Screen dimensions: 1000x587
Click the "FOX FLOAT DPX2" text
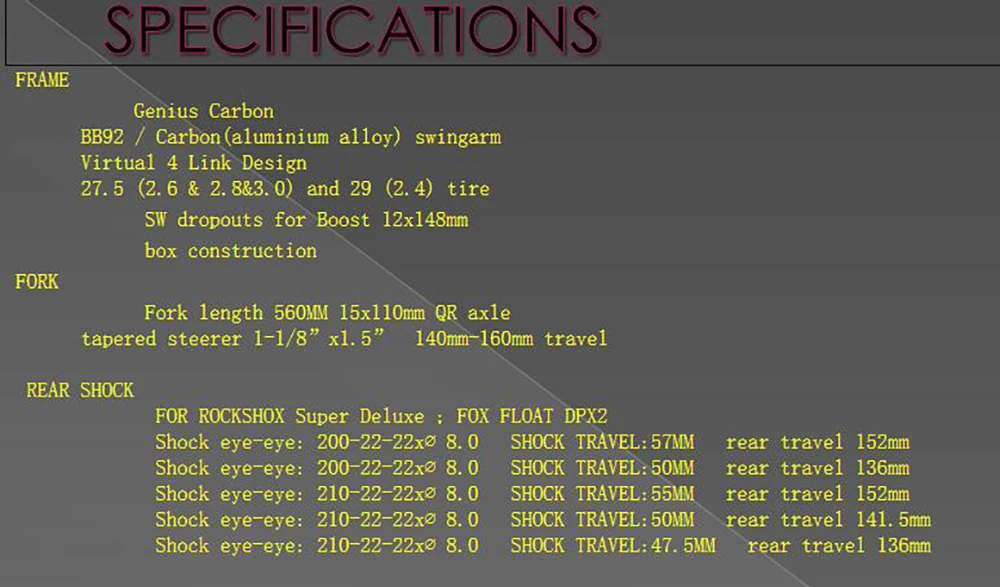pos(532,417)
